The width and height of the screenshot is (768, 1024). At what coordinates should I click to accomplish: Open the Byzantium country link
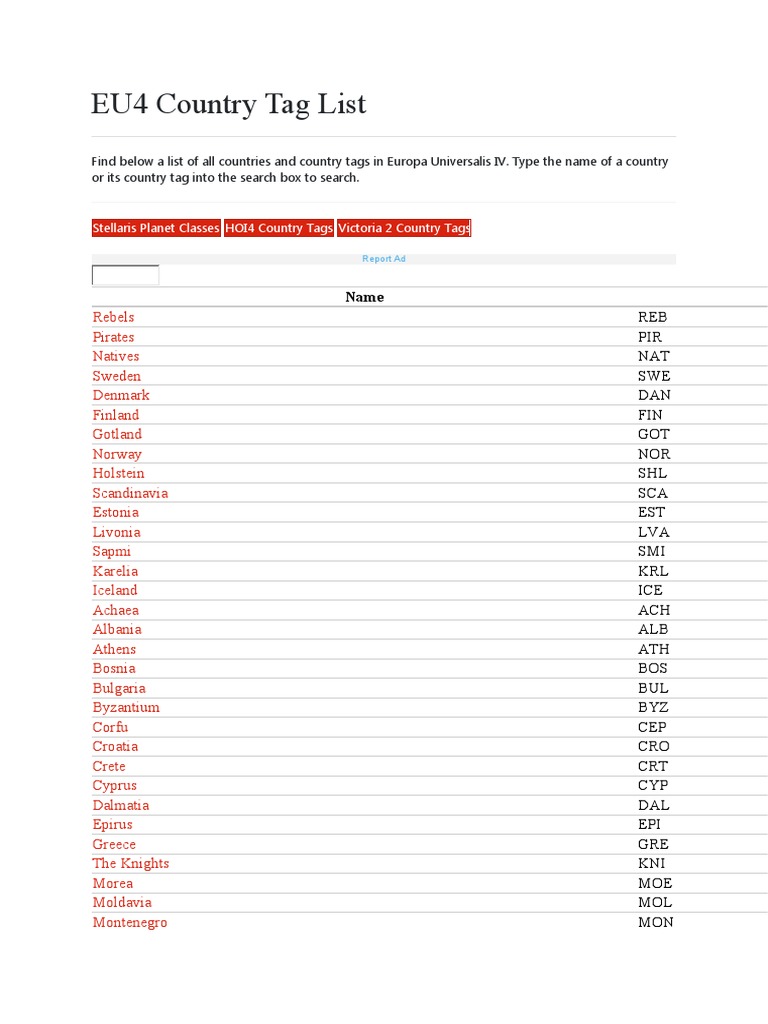coord(126,707)
